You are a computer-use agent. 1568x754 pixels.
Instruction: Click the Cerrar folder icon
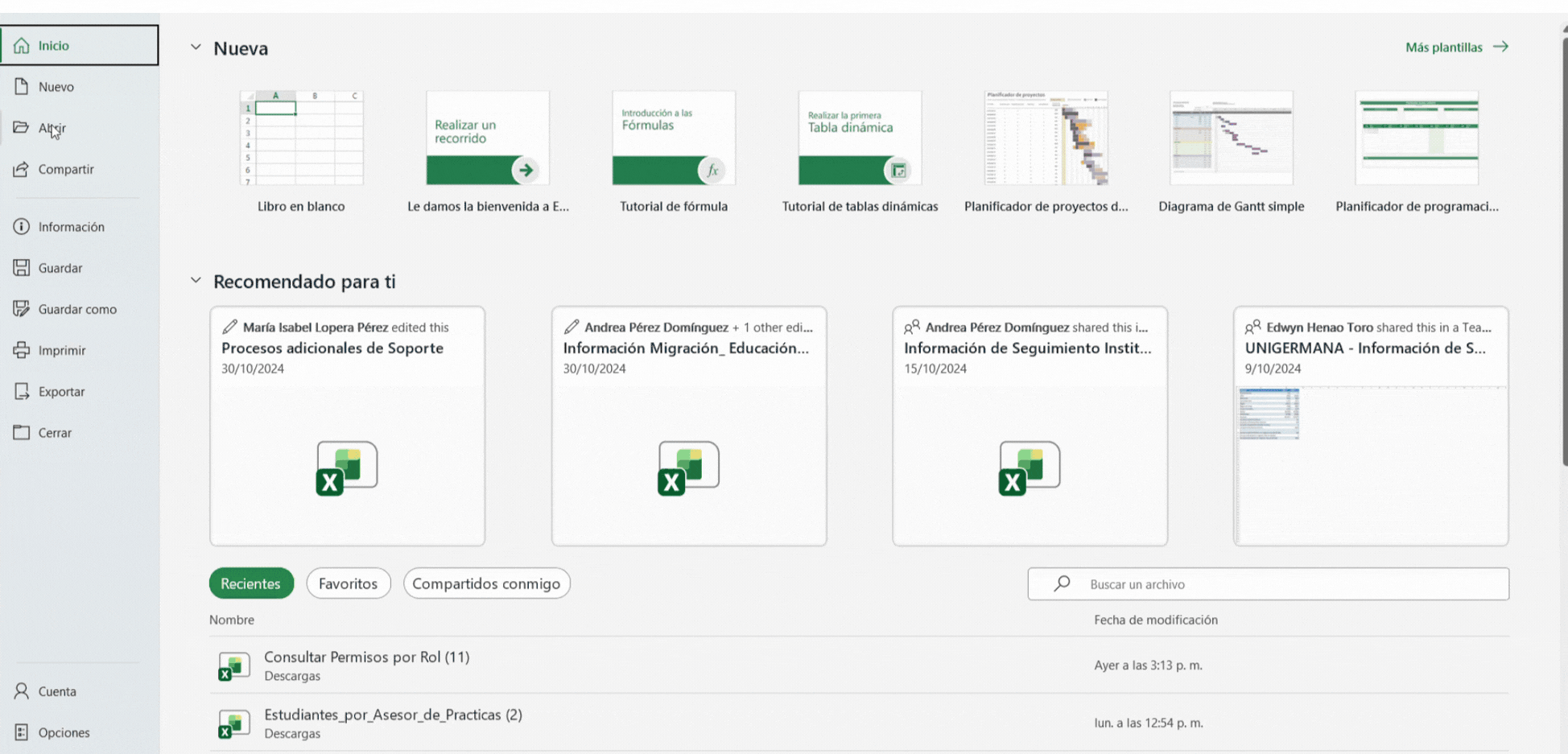pos(22,432)
